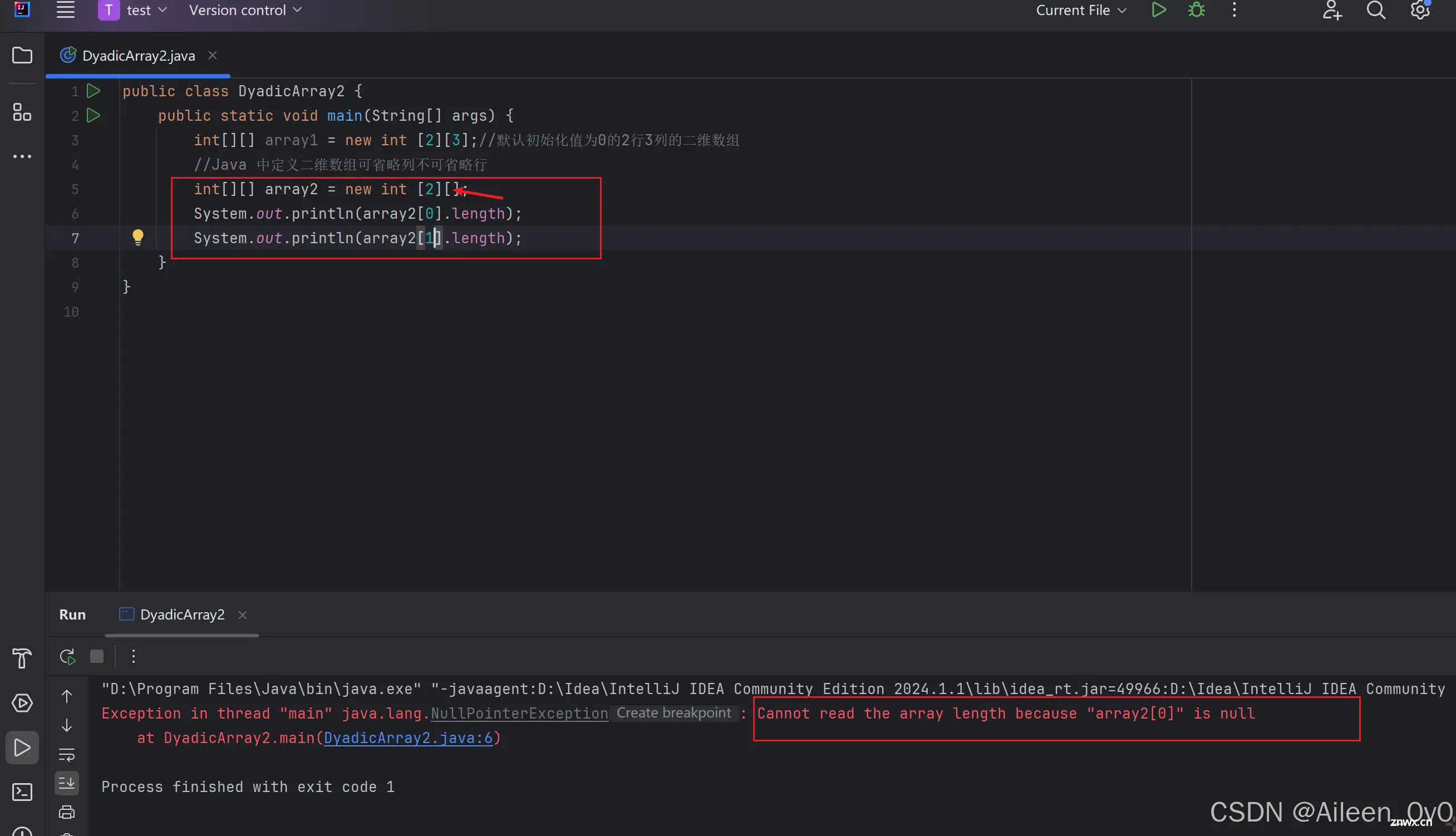Click the Debug tool icon
This screenshot has width=1456, height=836.
(1197, 10)
